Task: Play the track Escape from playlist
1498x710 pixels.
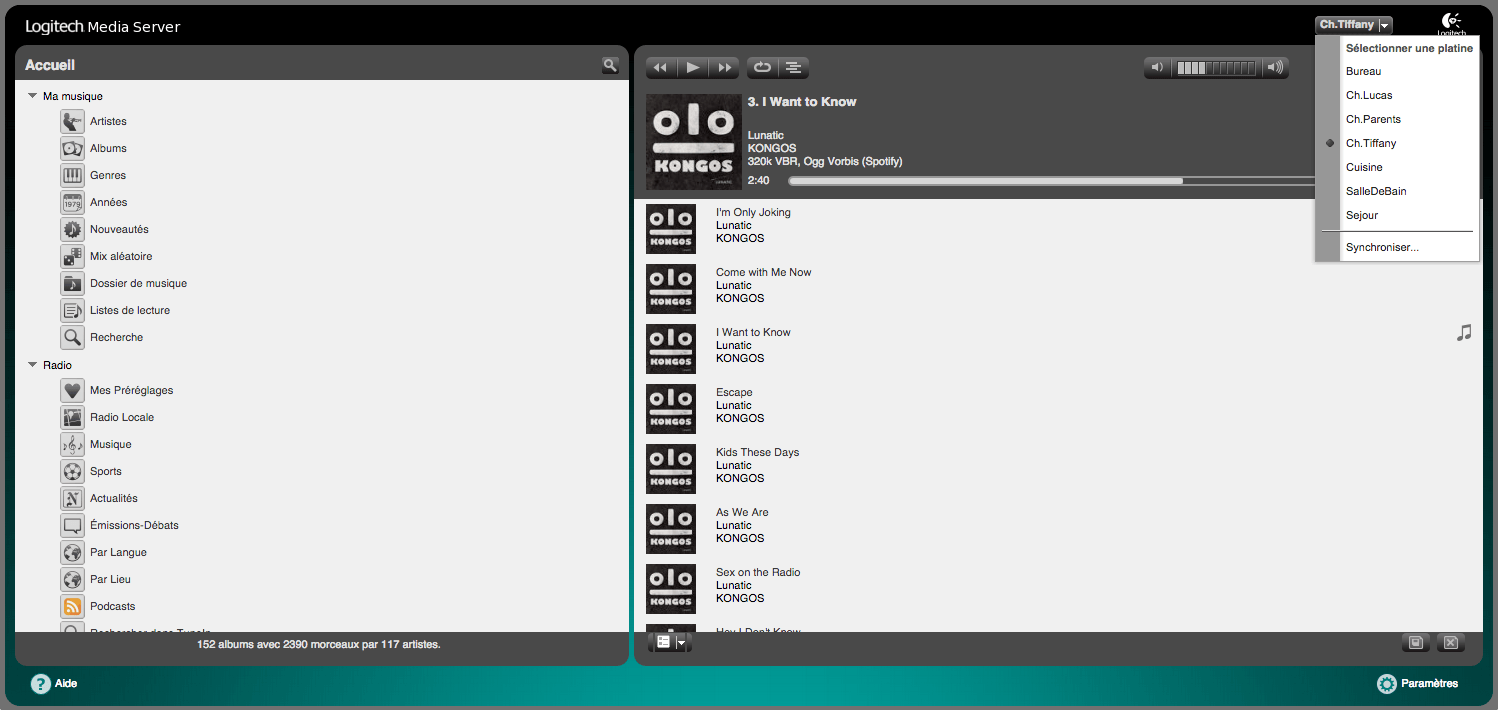Action: [x=734, y=392]
